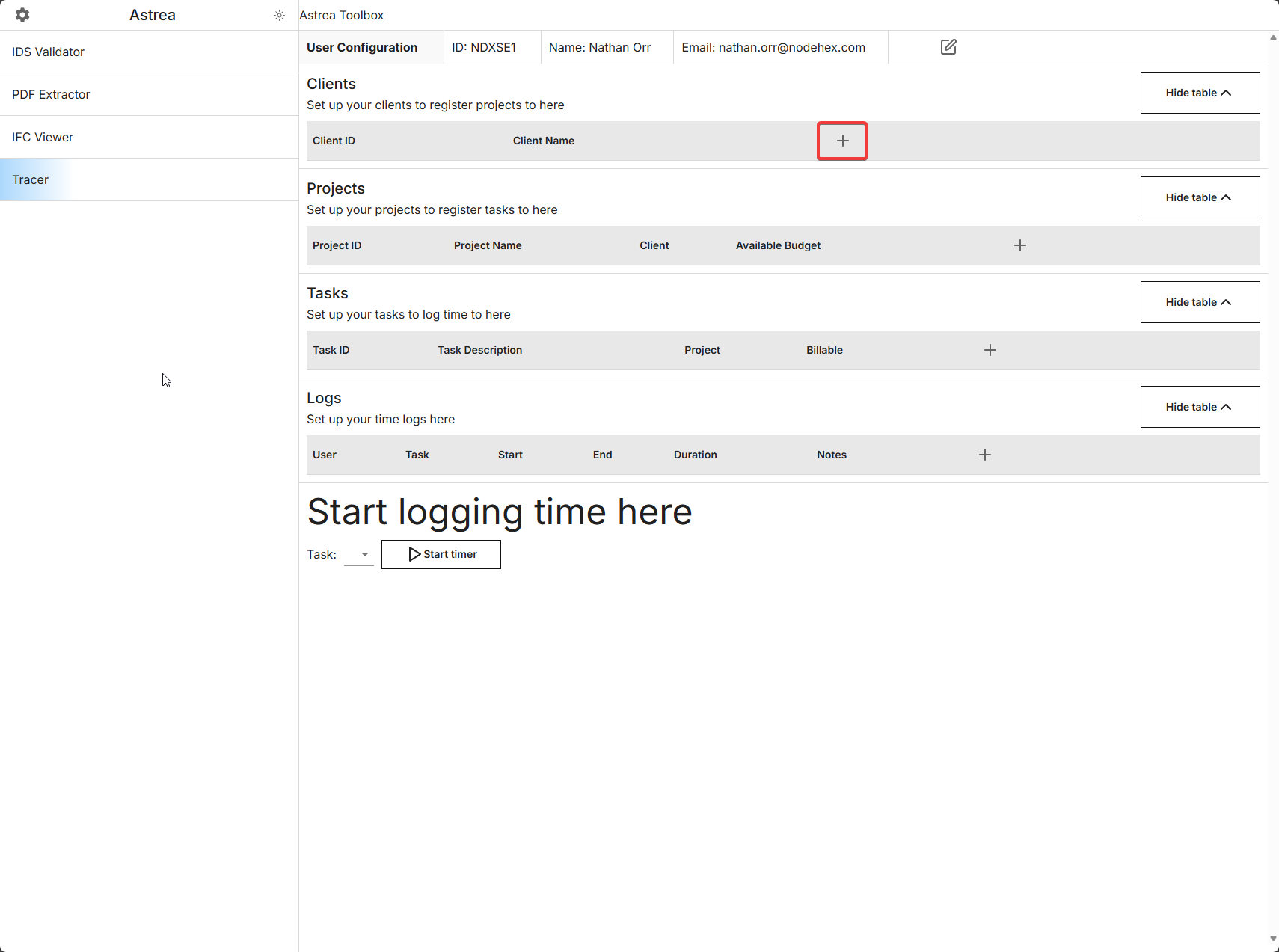Screen dimensions: 1279x952
Task: Toggle light/dark theme sun icon
Action: [x=279, y=15]
